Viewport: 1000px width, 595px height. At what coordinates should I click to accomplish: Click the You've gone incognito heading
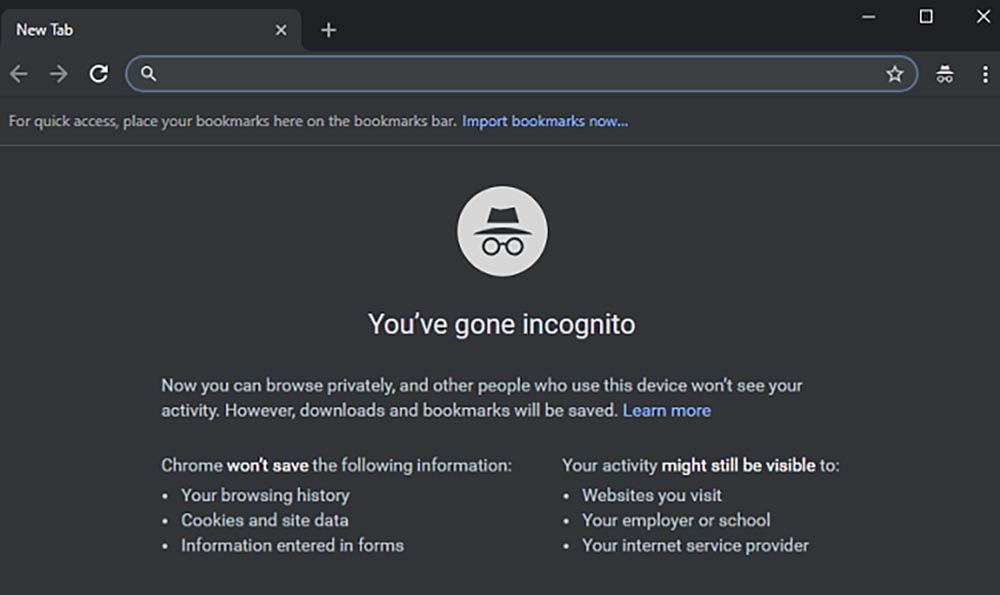[501, 325]
